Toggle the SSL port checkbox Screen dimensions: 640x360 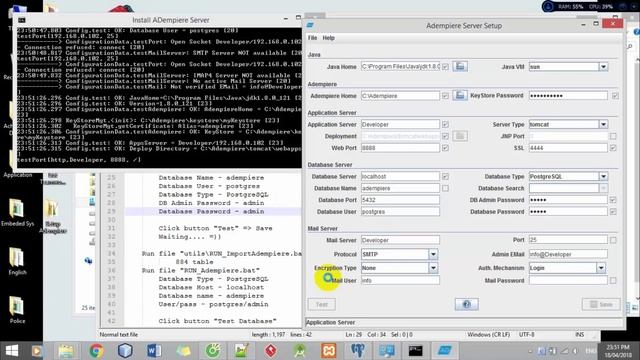(613, 148)
